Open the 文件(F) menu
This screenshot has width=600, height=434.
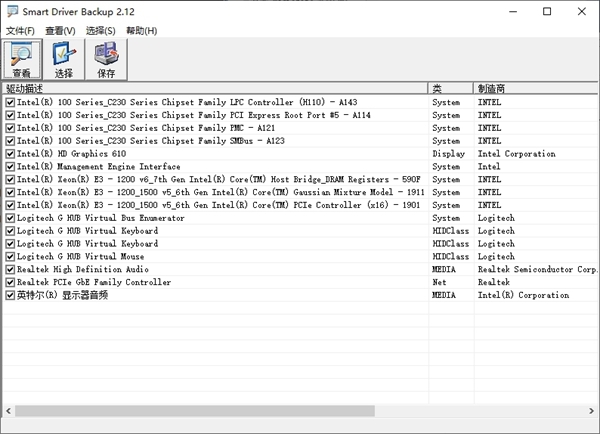[20, 31]
